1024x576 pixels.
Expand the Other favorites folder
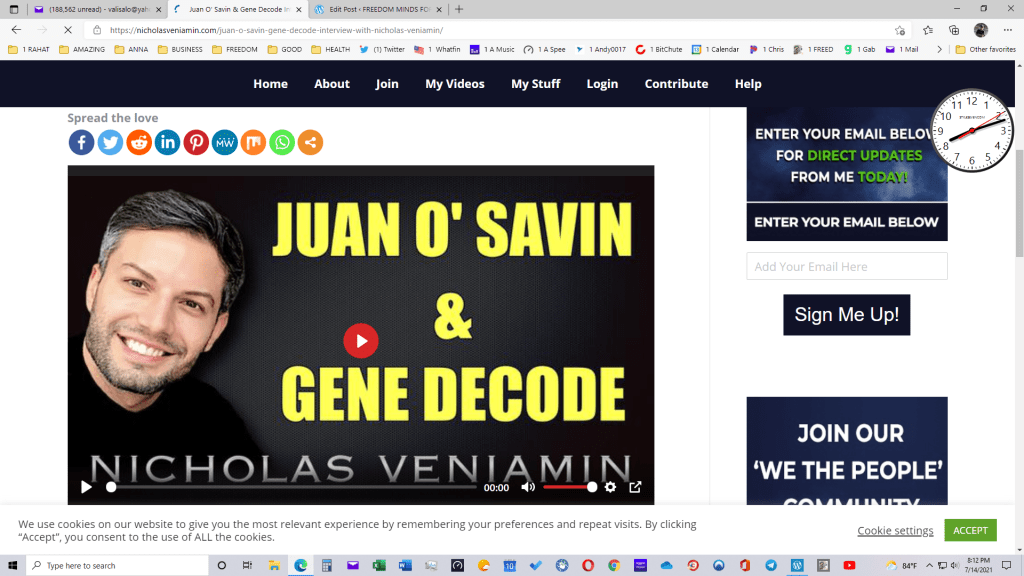pos(985,49)
